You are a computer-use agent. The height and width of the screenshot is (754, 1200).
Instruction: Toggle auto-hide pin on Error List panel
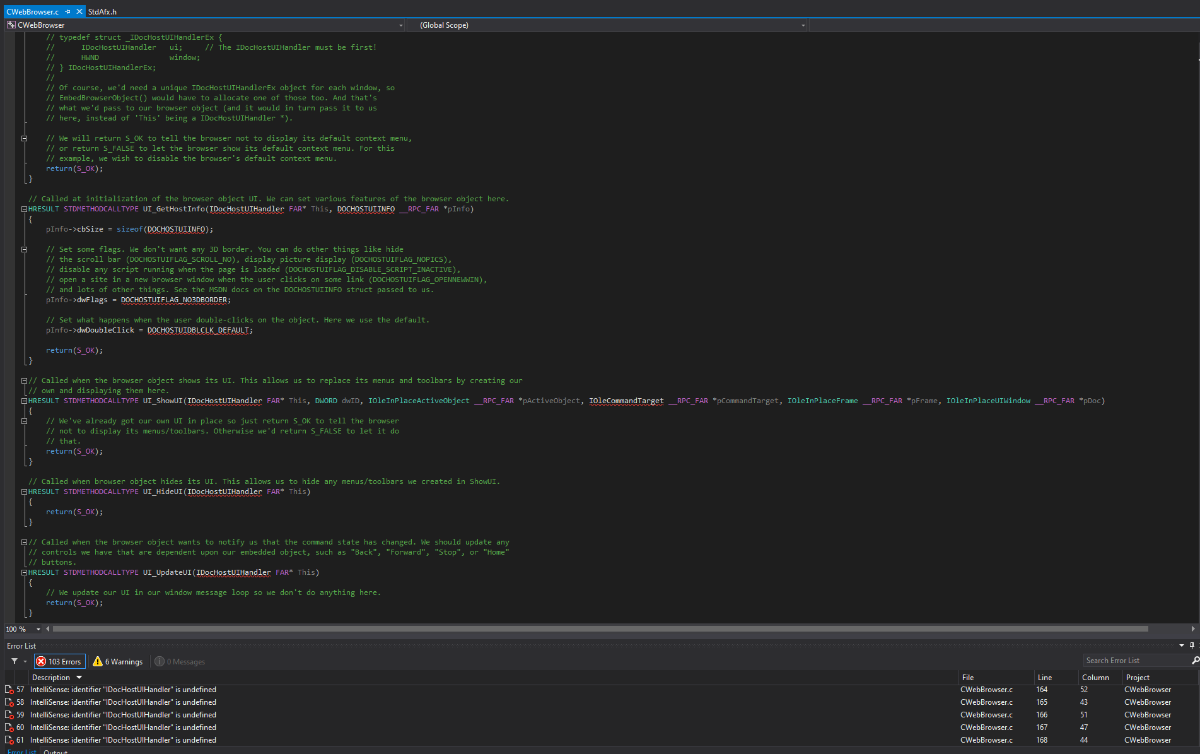pos(1192,646)
